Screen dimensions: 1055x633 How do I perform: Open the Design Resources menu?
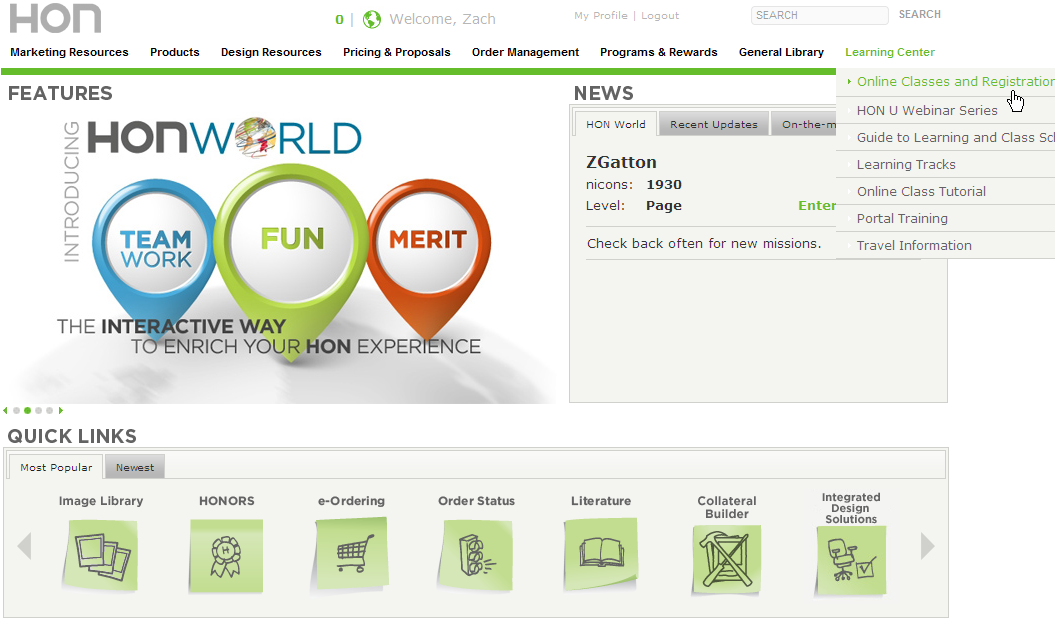click(x=271, y=52)
